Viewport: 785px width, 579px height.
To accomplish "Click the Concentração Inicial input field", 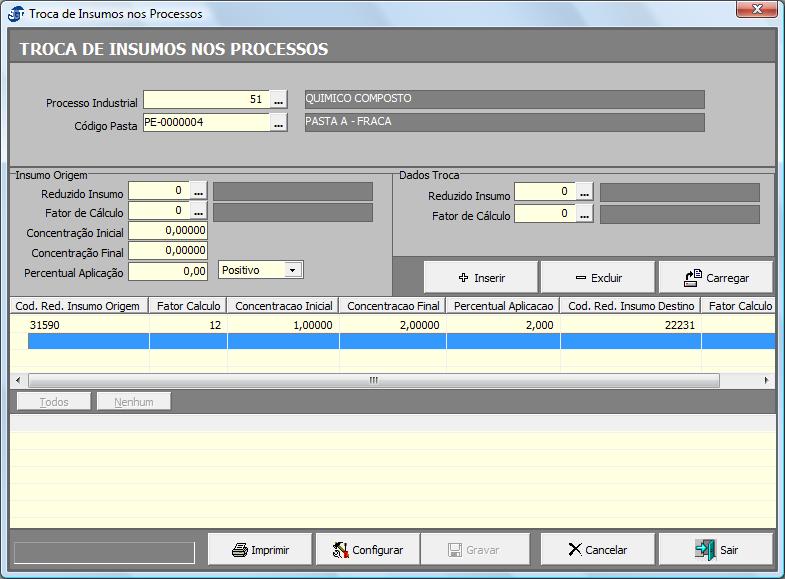I will click(x=168, y=232).
